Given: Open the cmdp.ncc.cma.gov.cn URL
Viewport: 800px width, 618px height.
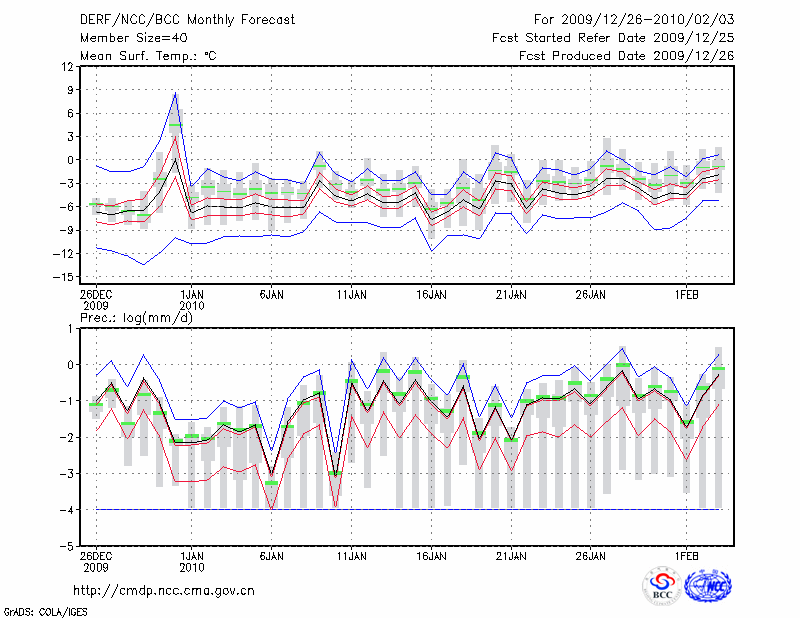Looking at the screenshot, I should (164, 590).
